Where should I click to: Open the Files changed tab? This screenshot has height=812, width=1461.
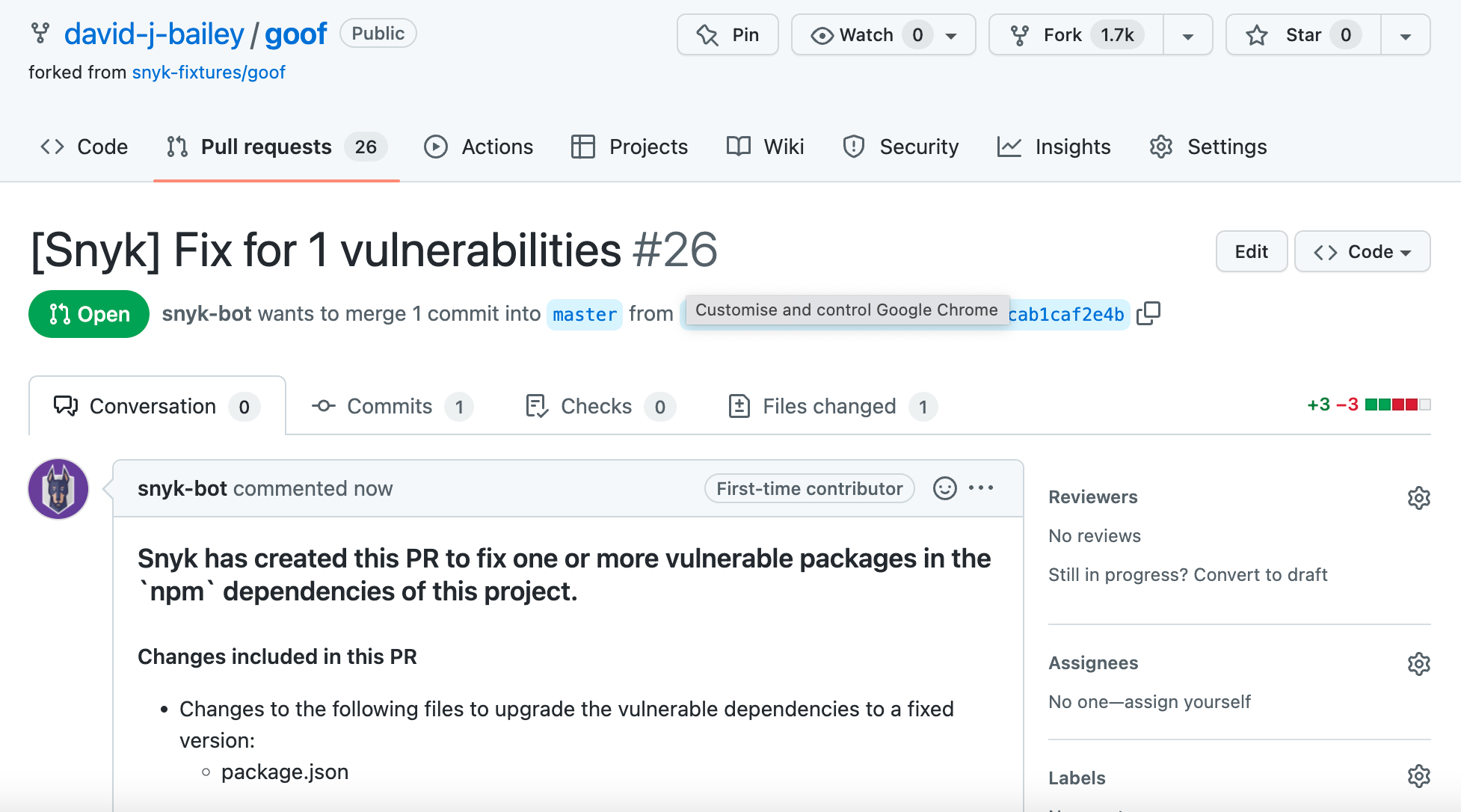[x=828, y=406]
